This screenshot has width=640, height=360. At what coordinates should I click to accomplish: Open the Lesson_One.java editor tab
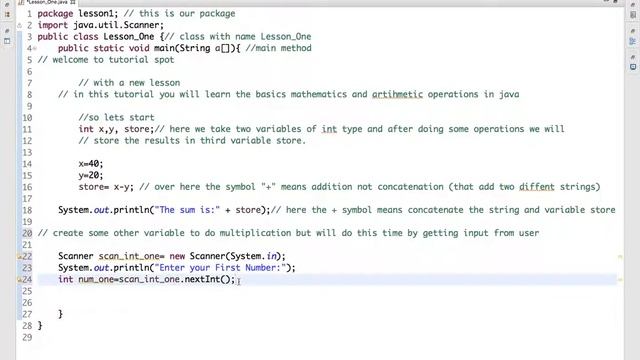click(46, 2)
